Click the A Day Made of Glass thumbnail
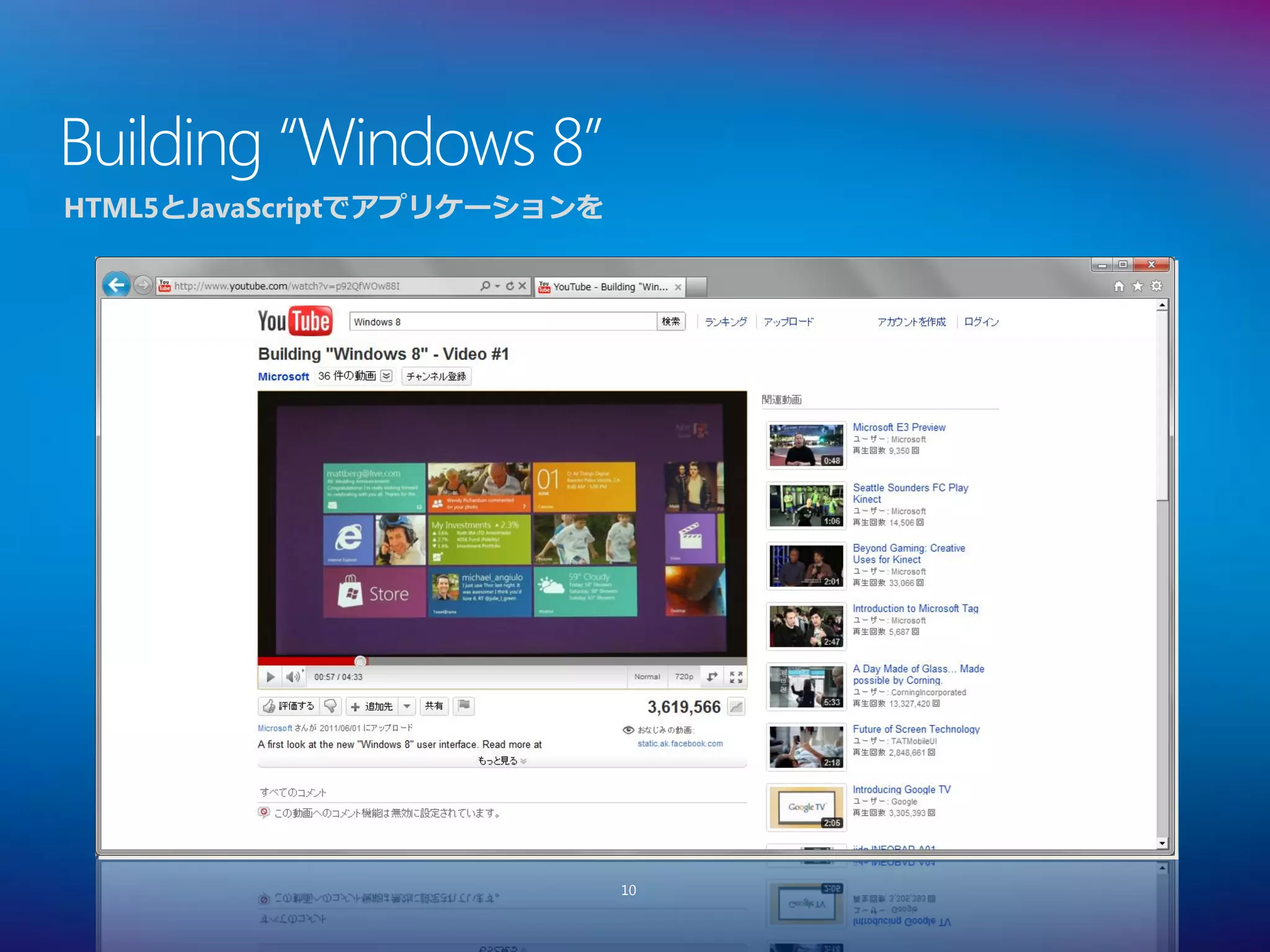Viewport: 1270px width, 952px height. pos(806,687)
